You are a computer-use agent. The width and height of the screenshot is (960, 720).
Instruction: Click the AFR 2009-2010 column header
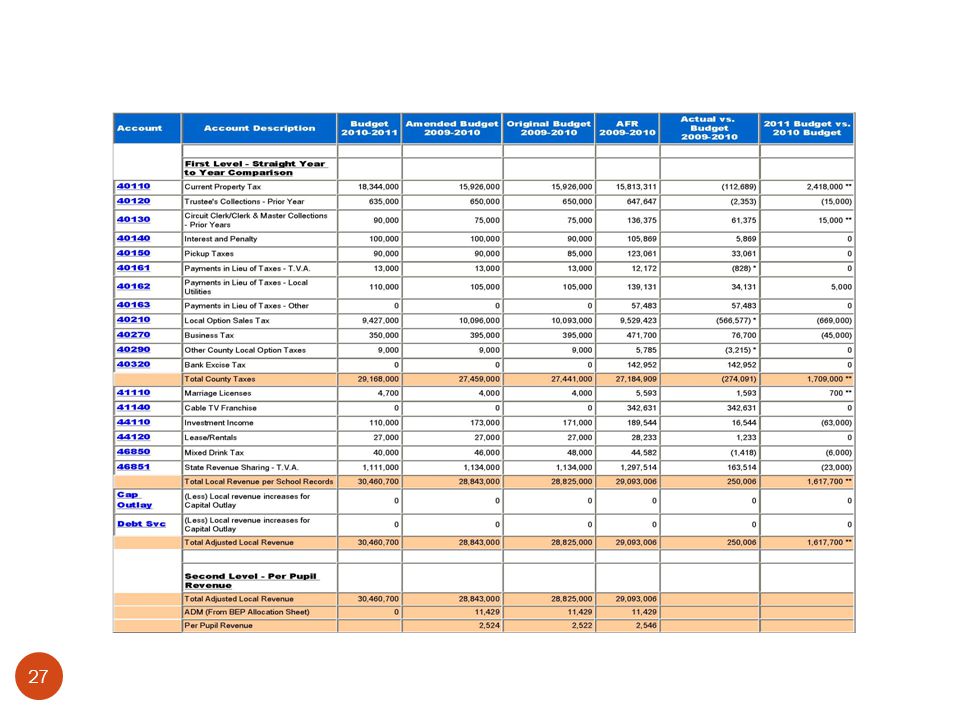click(x=628, y=128)
